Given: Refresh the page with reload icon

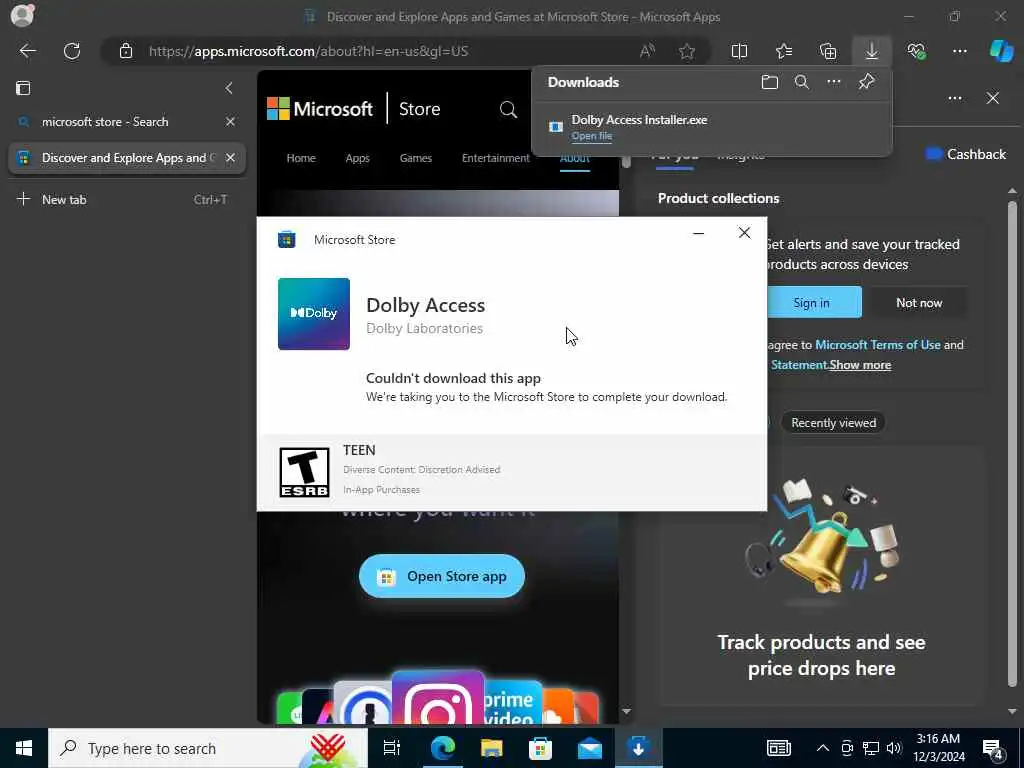Looking at the screenshot, I should coord(72,51).
